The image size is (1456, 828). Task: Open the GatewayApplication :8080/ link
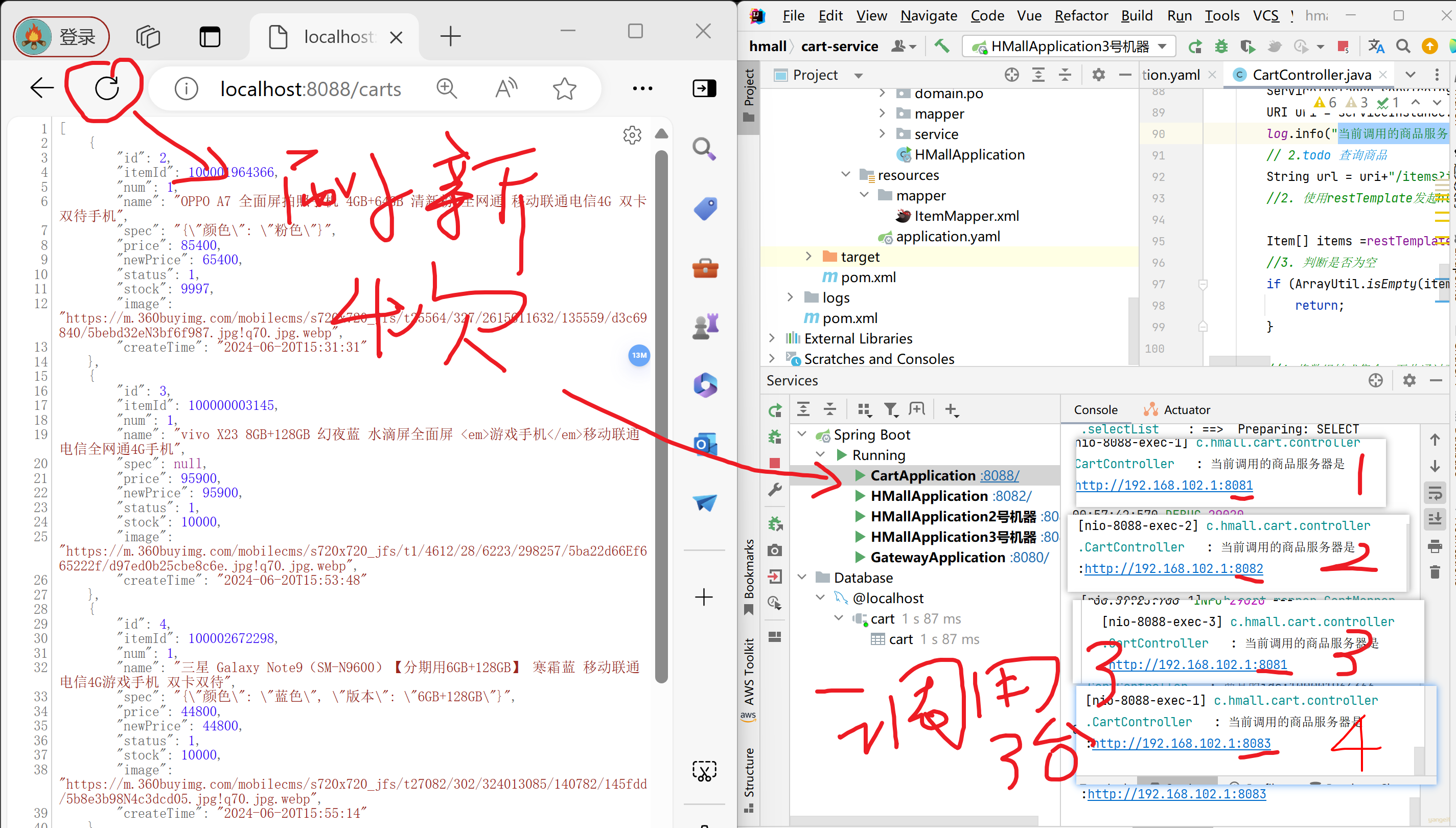[1029, 557]
